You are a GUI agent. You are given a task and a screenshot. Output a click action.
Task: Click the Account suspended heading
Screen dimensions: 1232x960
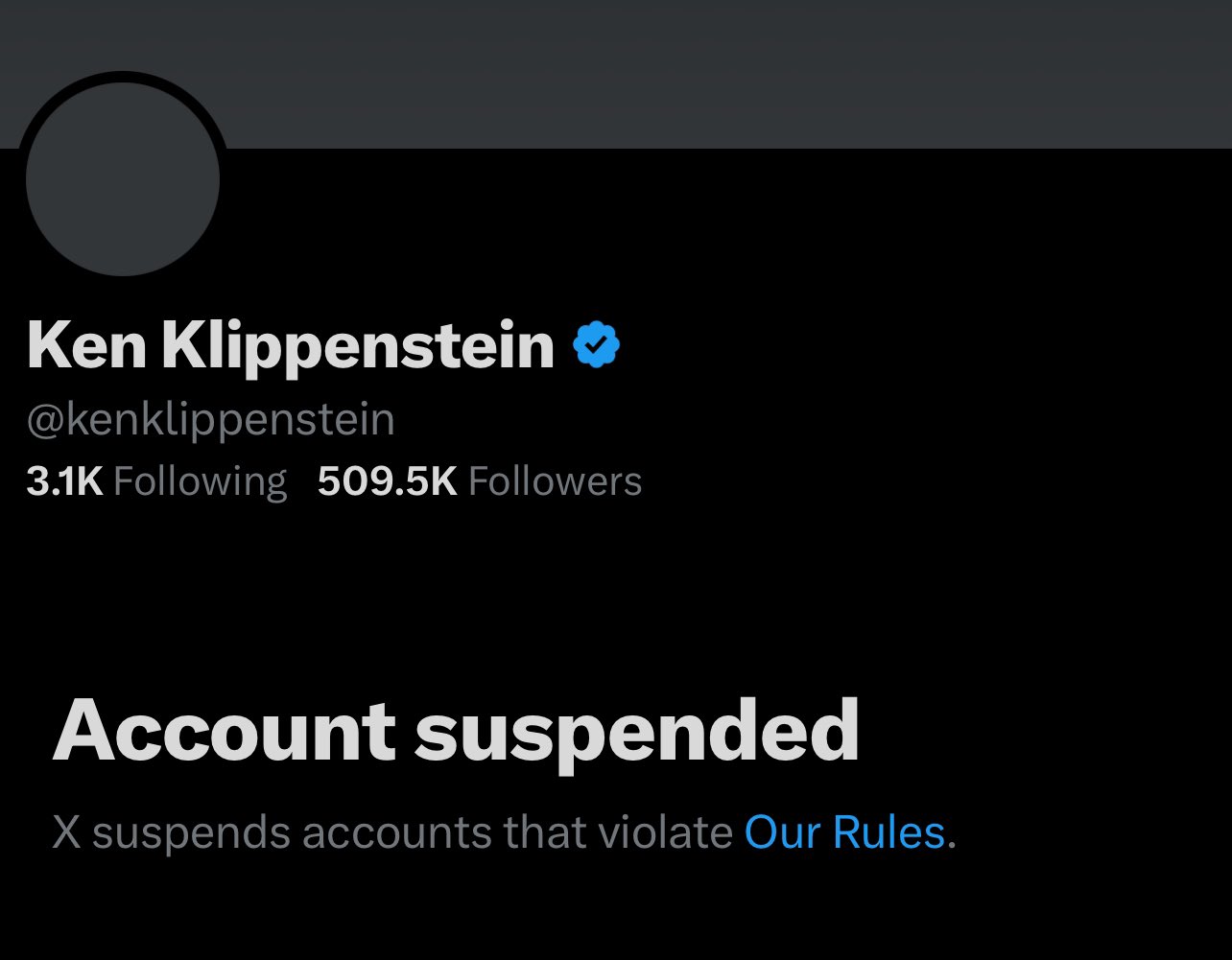[x=456, y=732]
